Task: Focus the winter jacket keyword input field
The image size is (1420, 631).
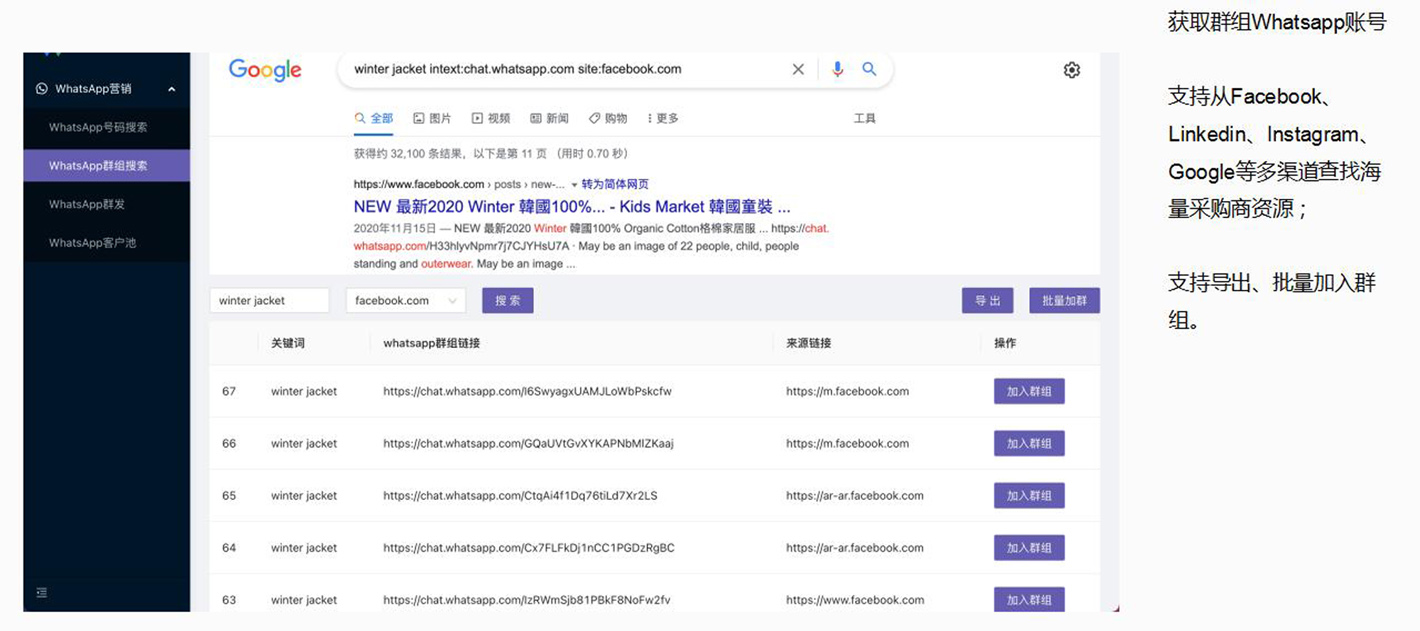Action: coord(269,300)
